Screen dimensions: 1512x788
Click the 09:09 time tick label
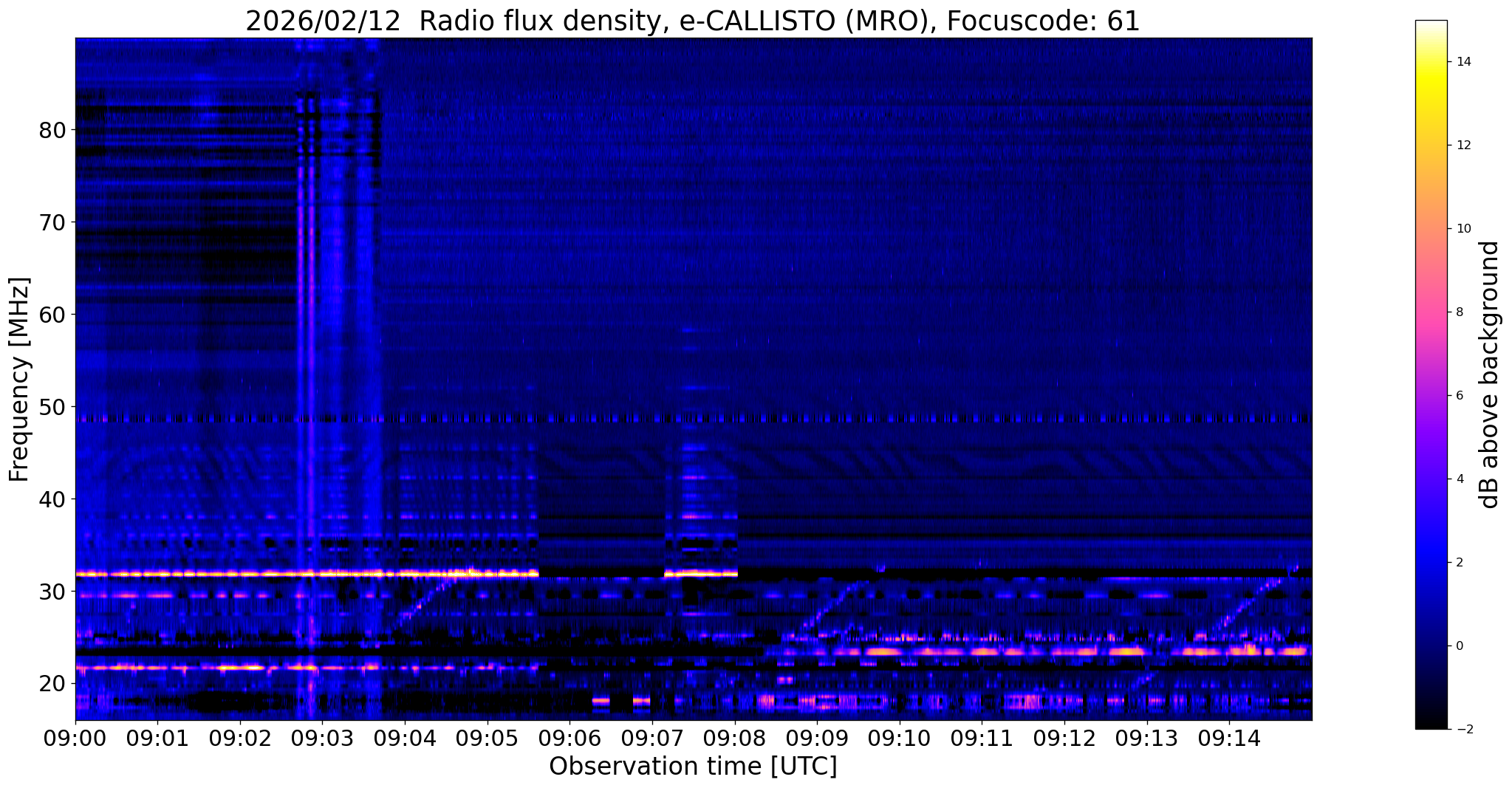click(817, 739)
